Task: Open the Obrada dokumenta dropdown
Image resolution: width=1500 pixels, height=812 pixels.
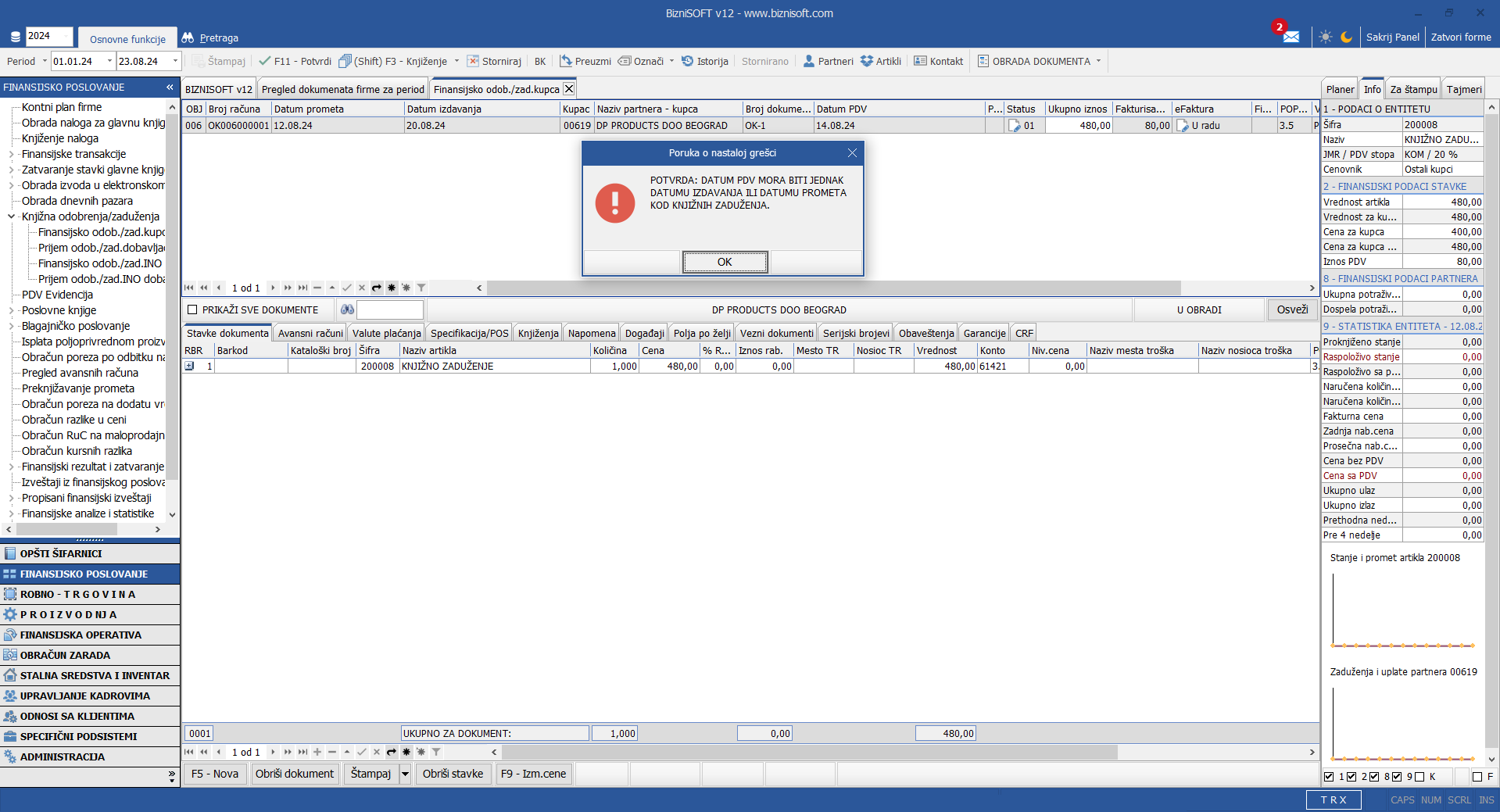Action: (x=1098, y=61)
